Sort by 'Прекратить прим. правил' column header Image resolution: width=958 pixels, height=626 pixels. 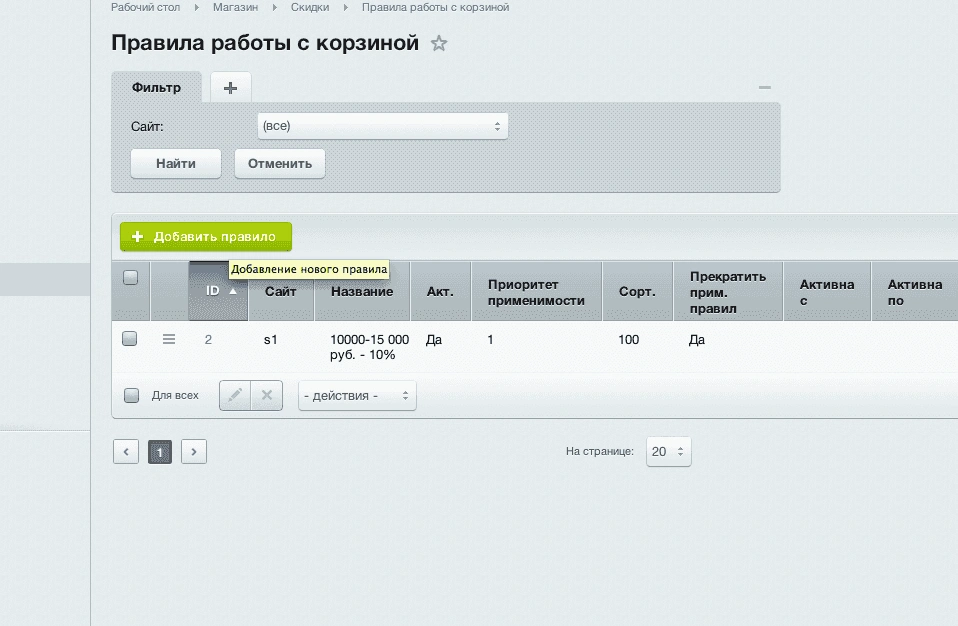[x=728, y=292]
